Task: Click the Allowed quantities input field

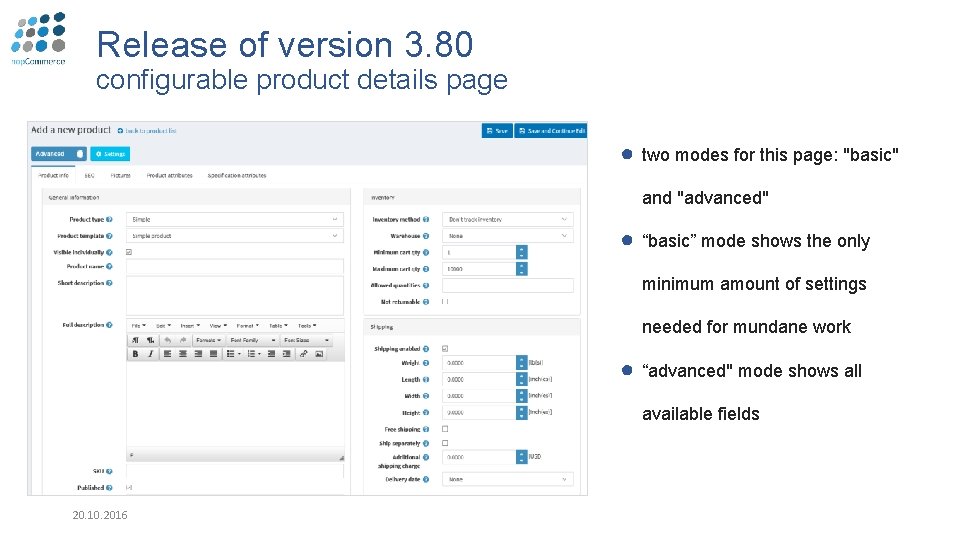Action: 508,285
